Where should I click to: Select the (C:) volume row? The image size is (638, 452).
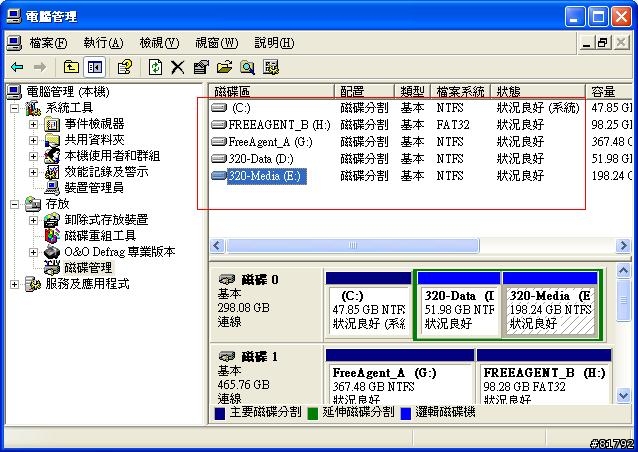point(421,108)
